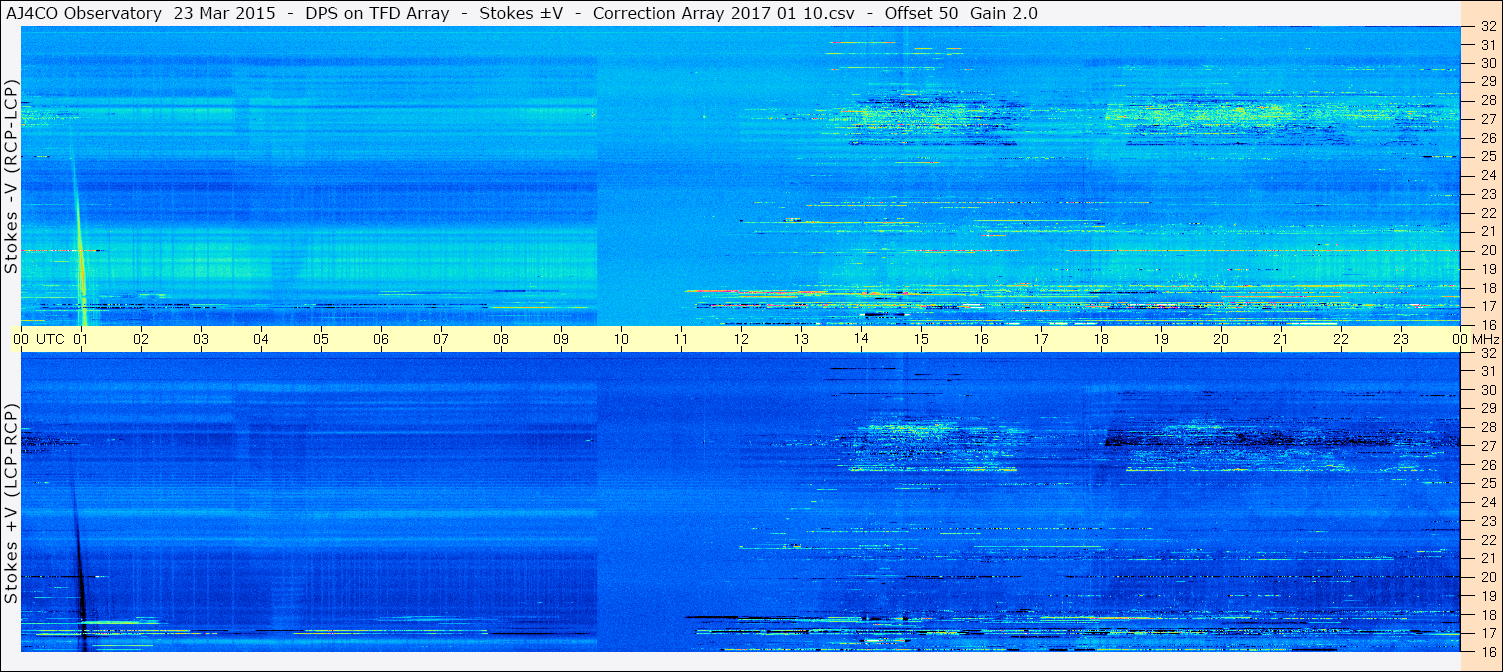The image size is (1503, 672).
Task: Click the 18 MHz label of the upper panel
Action: 1487,288
